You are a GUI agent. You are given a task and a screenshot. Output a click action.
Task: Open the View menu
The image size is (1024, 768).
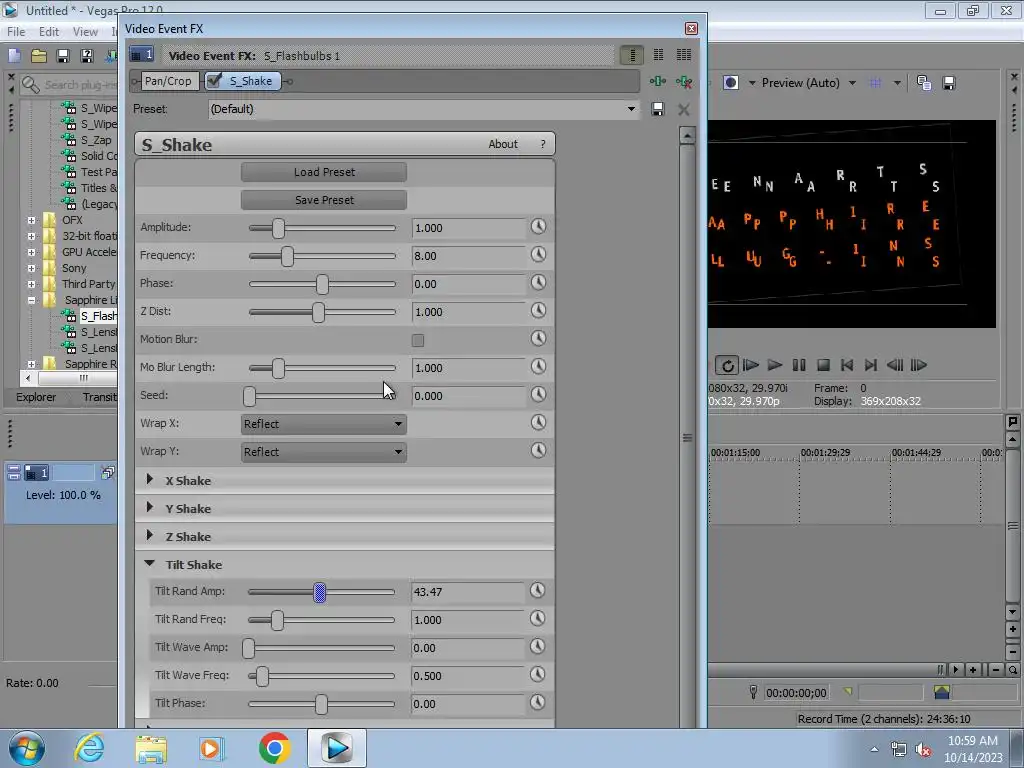(x=85, y=31)
